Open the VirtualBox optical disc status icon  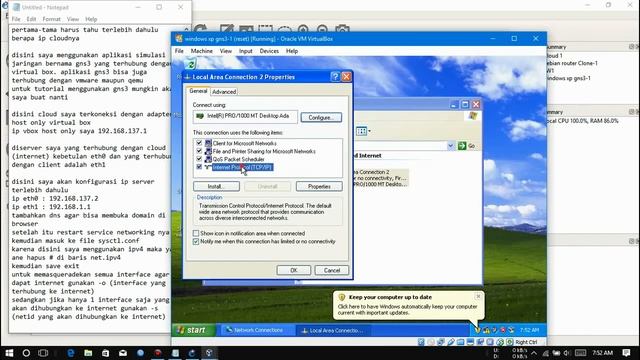431,342
